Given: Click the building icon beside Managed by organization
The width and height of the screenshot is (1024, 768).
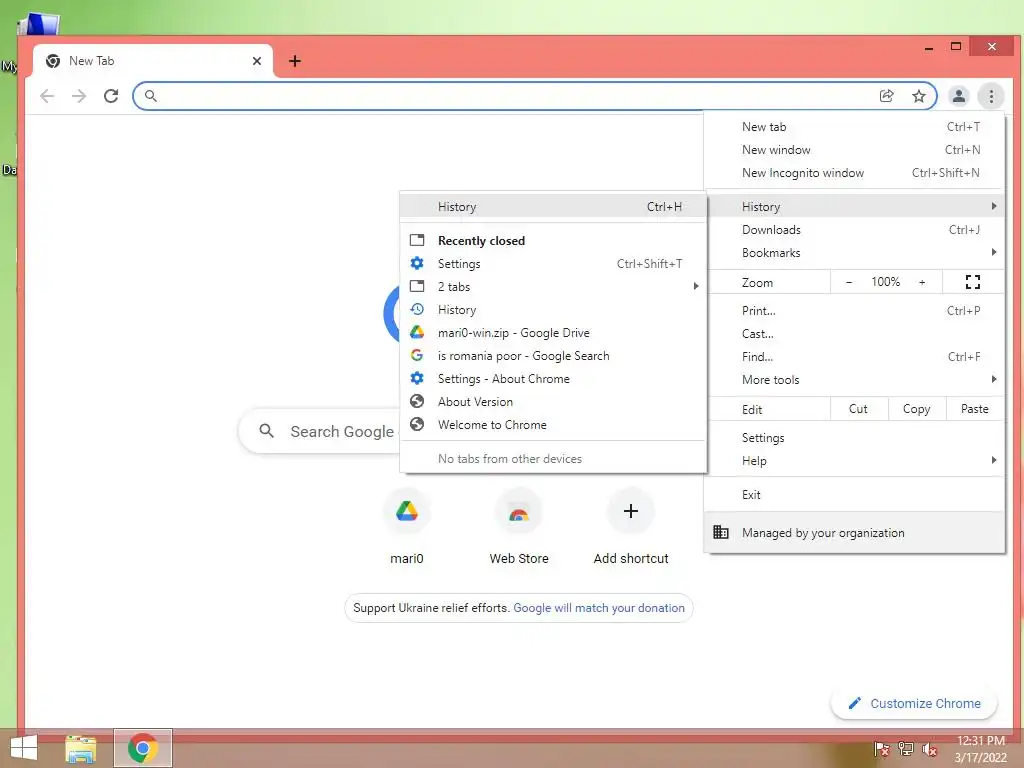Looking at the screenshot, I should pos(720,532).
